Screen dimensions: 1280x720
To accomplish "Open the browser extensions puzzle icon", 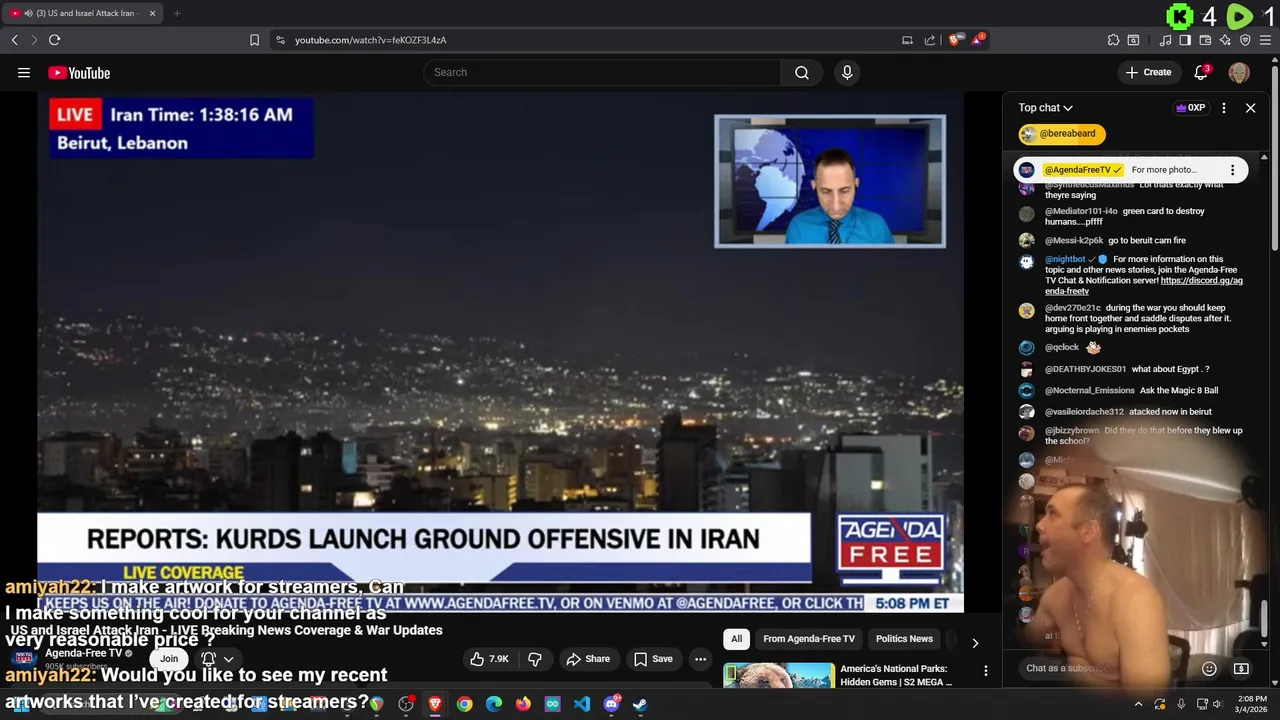I will point(1113,40).
